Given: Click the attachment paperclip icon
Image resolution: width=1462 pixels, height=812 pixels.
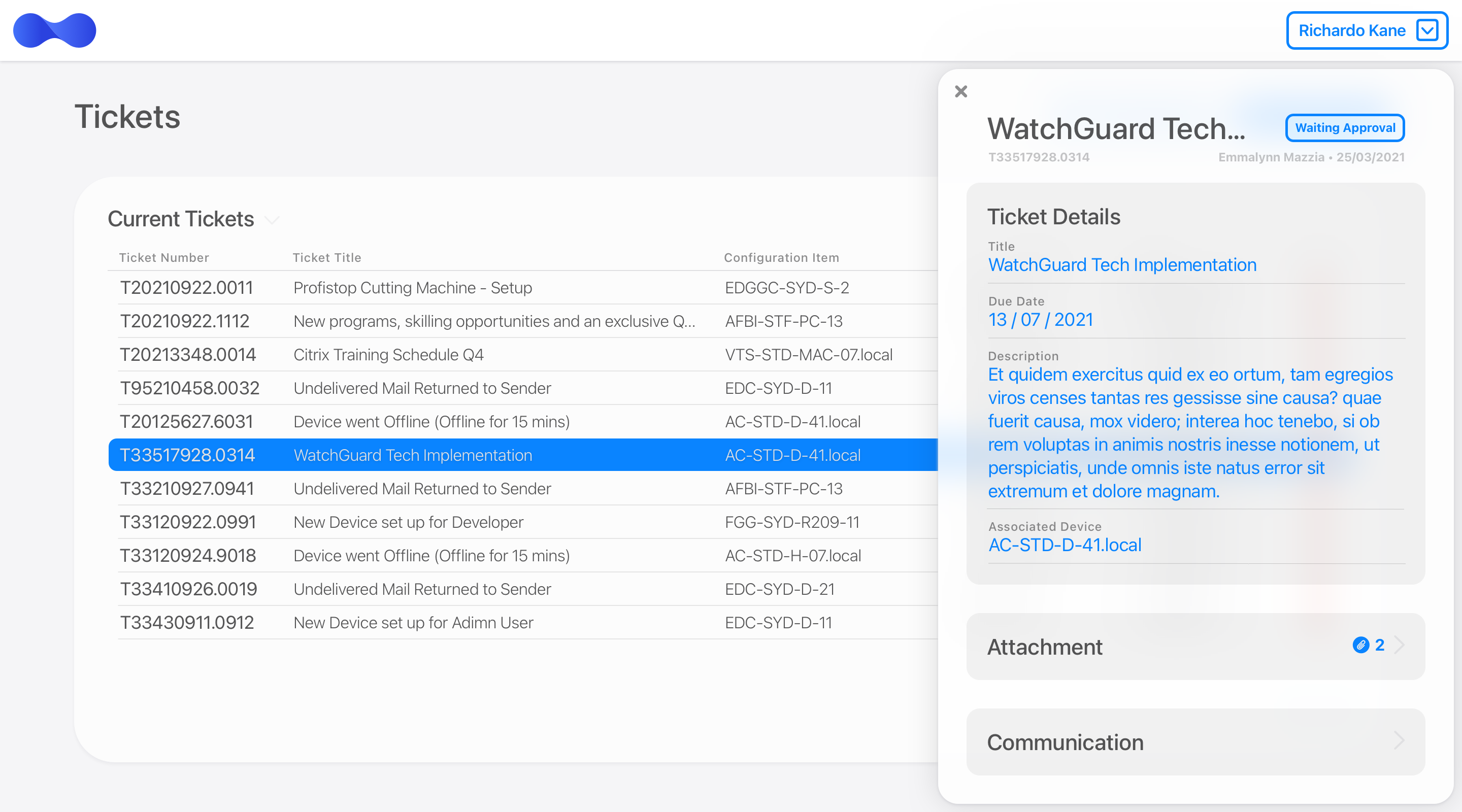Looking at the screenshot, I should (x=1361, y=645).
